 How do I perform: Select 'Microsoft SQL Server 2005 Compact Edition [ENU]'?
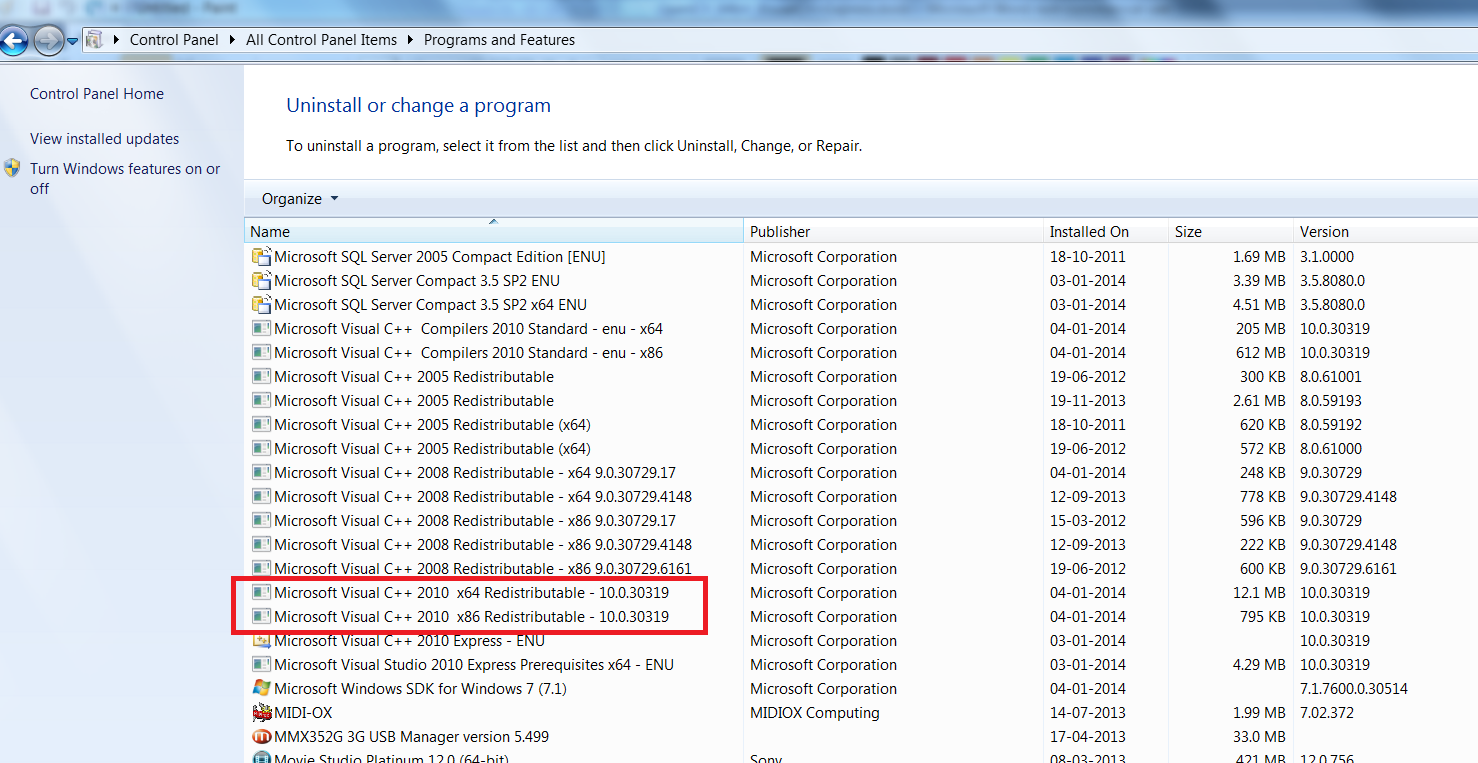click(440, 257)
